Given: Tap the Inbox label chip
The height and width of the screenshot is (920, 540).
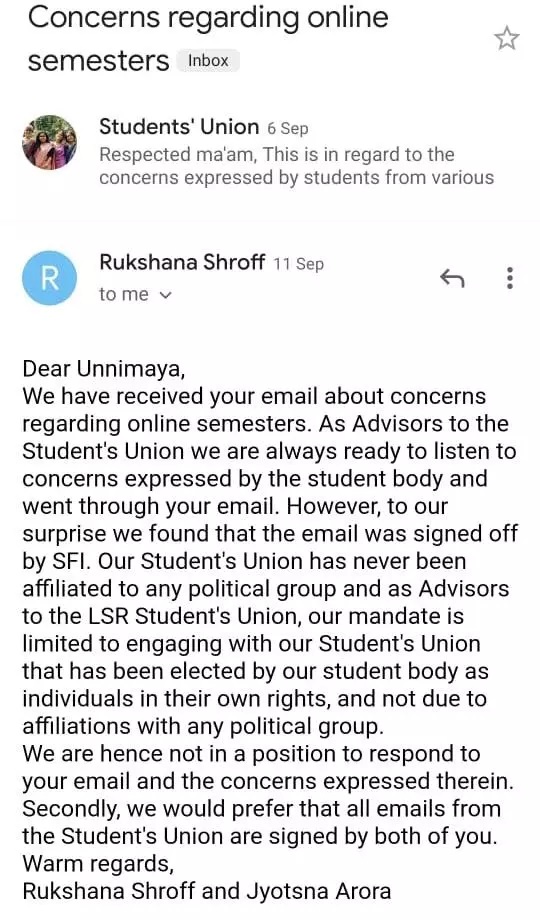Looking at the screenshot, I should tap(208, 60).
